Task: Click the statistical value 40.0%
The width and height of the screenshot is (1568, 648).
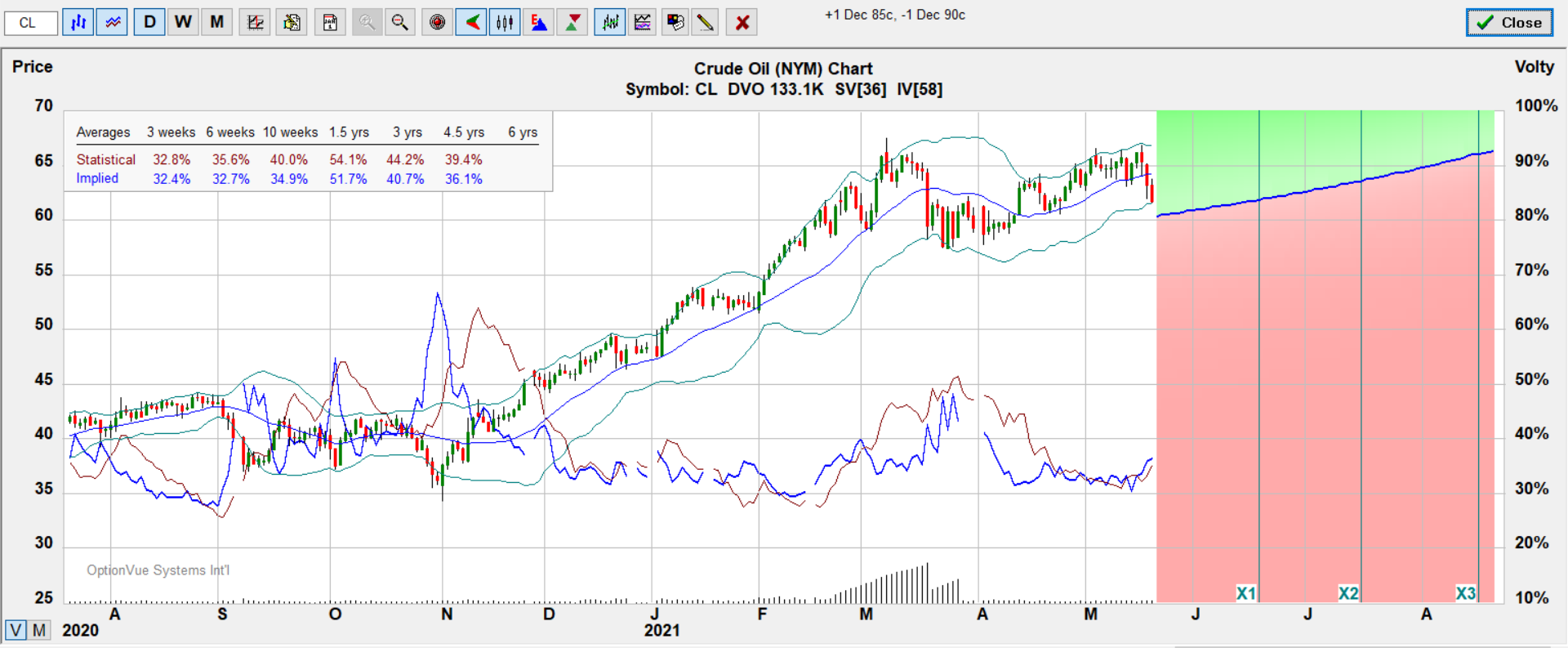Action: click(289, 159)
